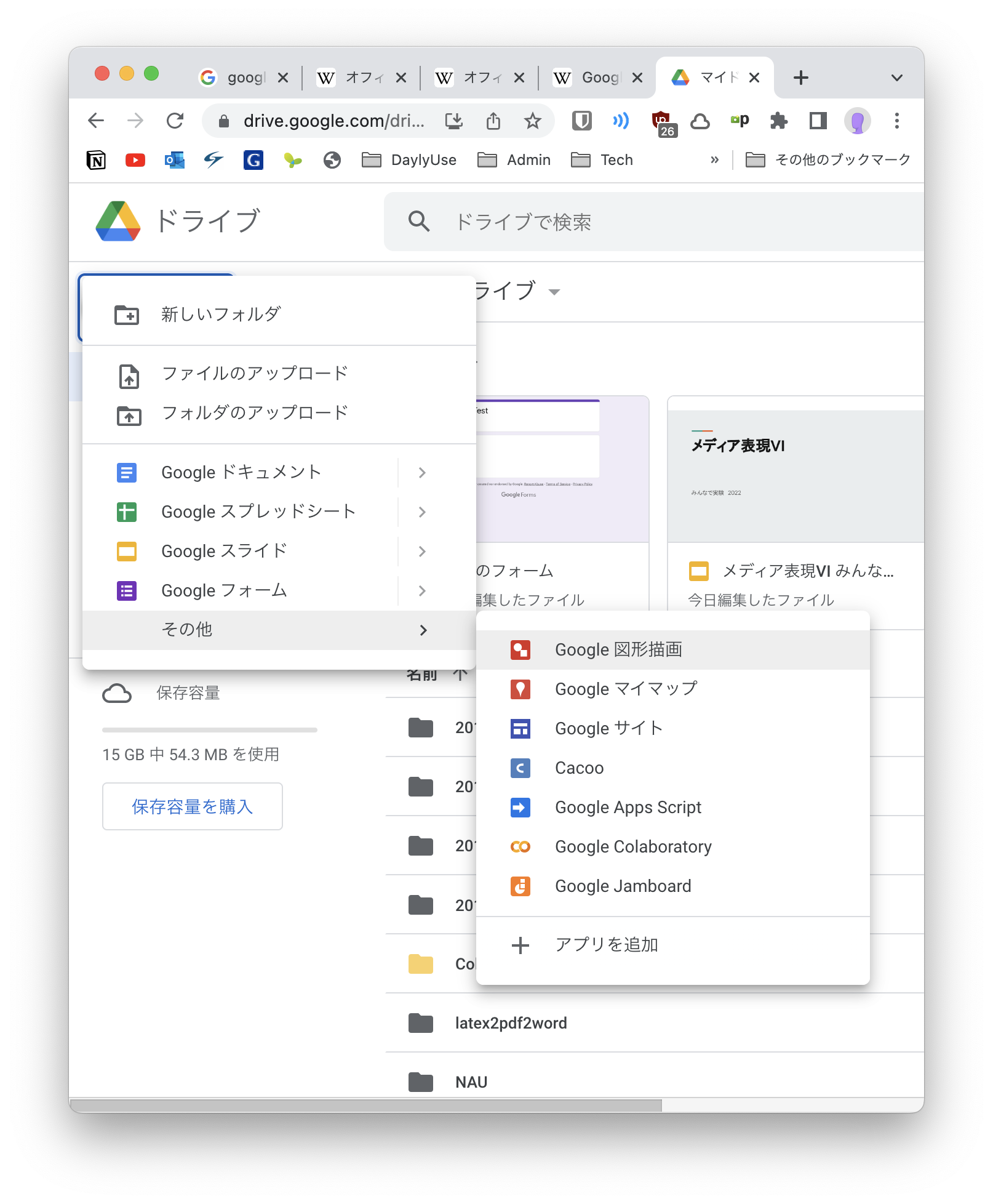Choose アプリを追加 to add apps
Viewport: 993px width, 1204px height.
pos(606,945)
